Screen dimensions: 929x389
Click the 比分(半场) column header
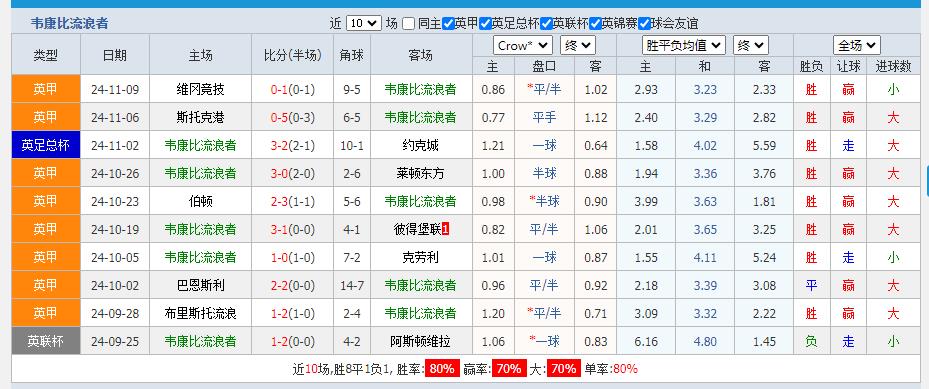(293, 55)
